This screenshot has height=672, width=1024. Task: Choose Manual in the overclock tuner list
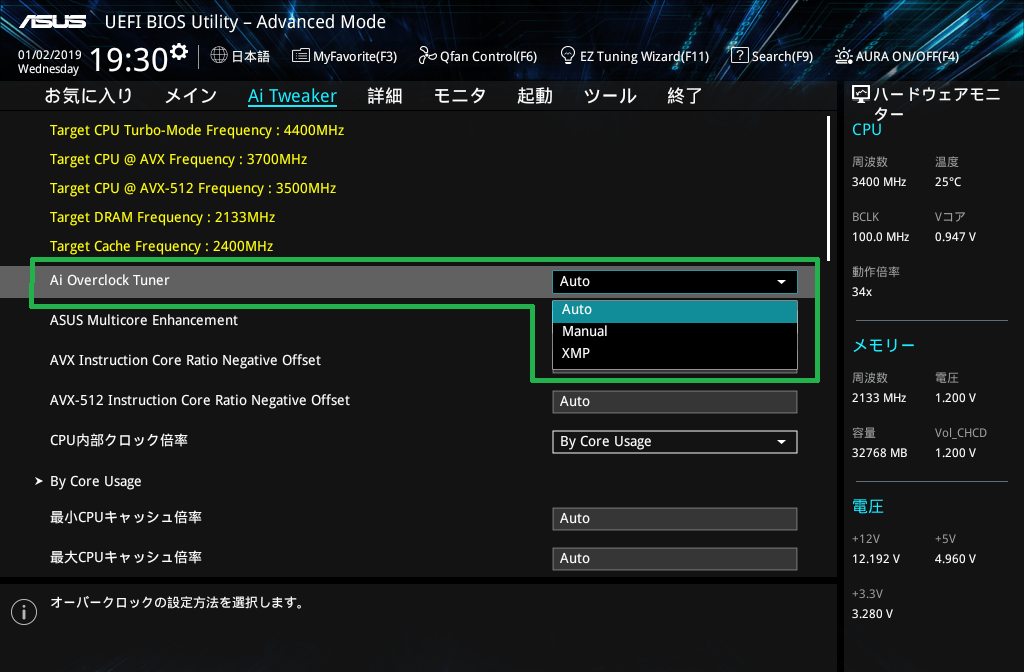675,331
